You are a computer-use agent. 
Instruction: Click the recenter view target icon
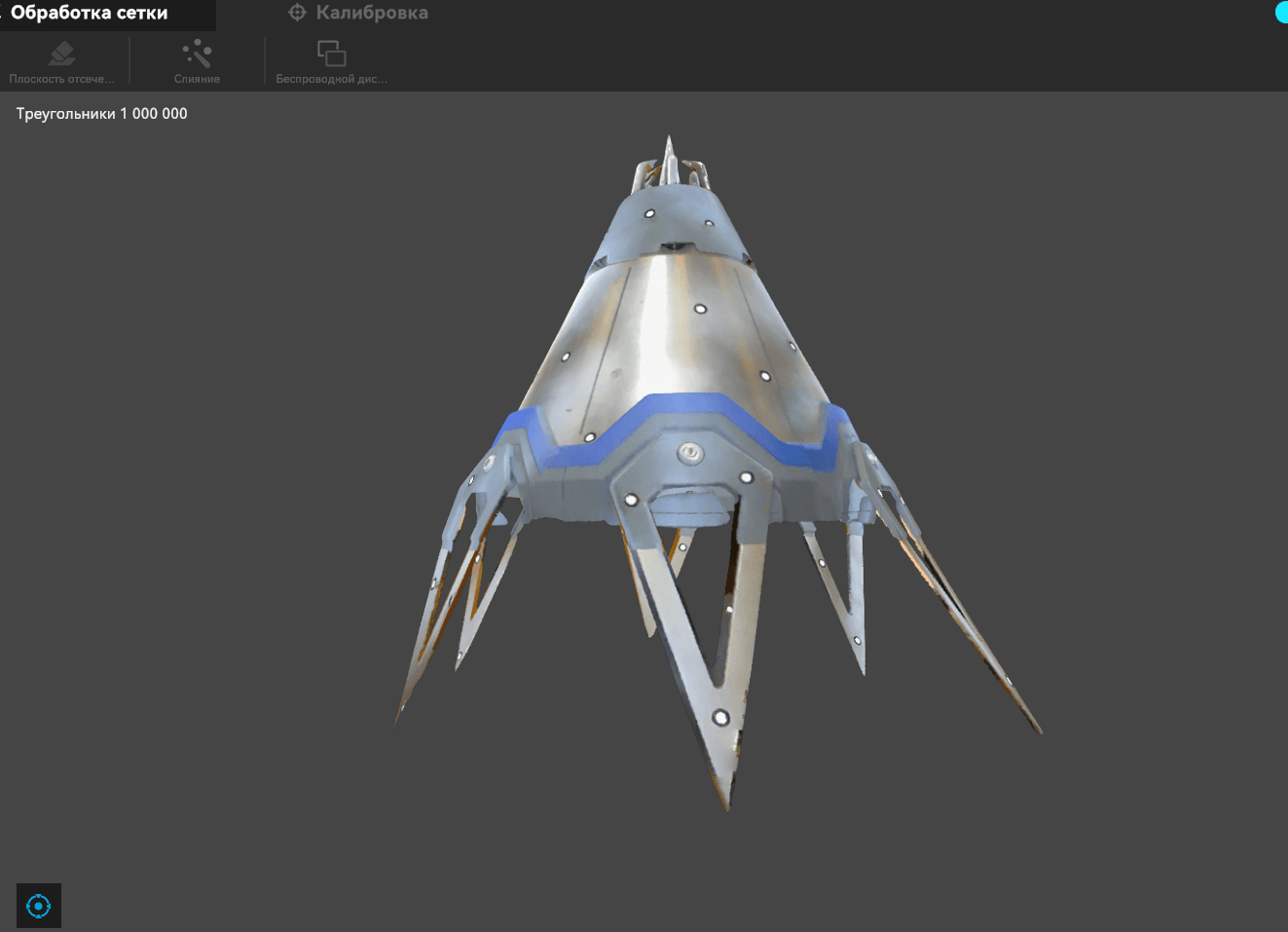pos(39,906)
